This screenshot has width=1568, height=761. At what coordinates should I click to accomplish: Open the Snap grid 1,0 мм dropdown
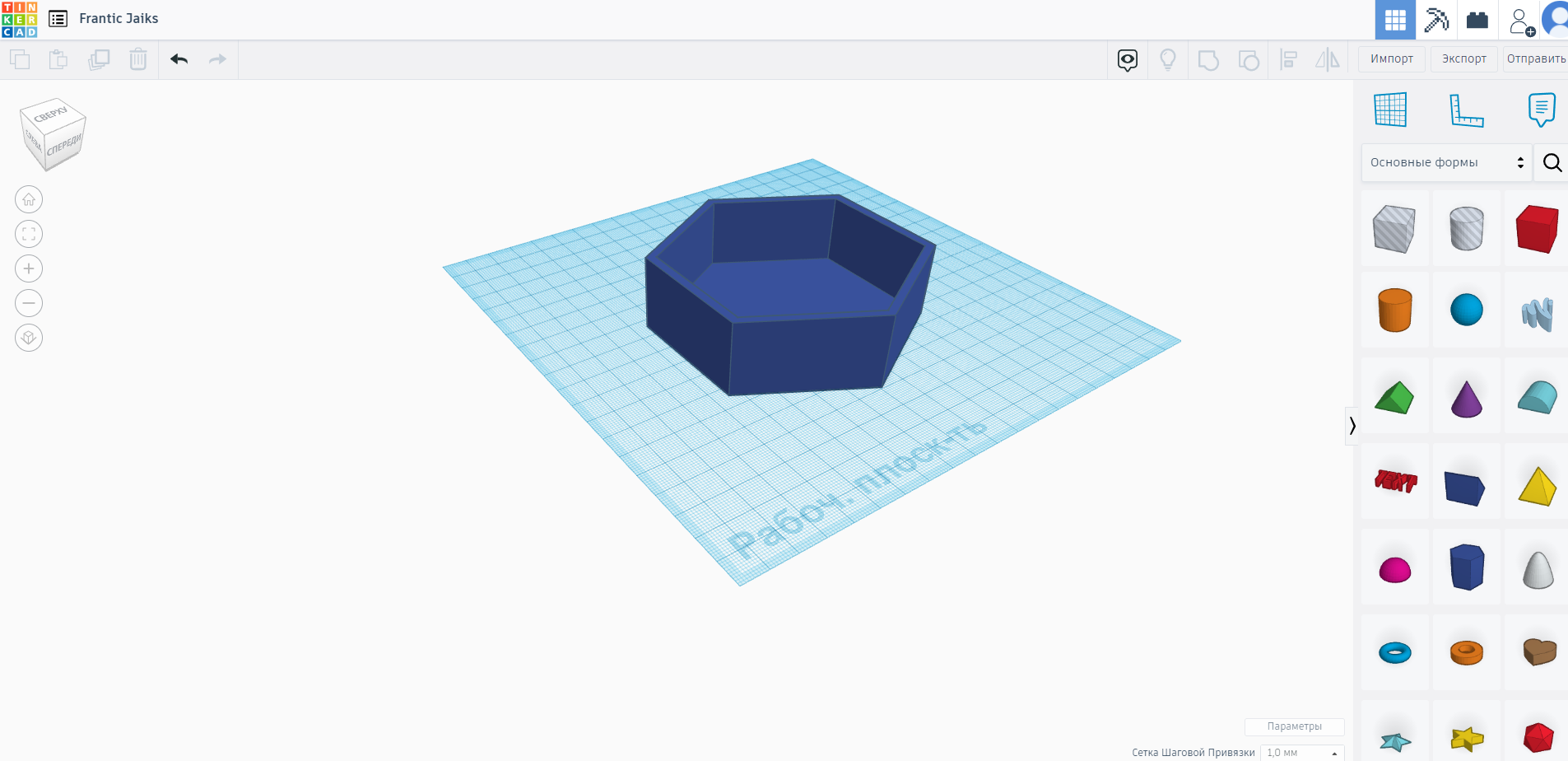click(1302, 753)
